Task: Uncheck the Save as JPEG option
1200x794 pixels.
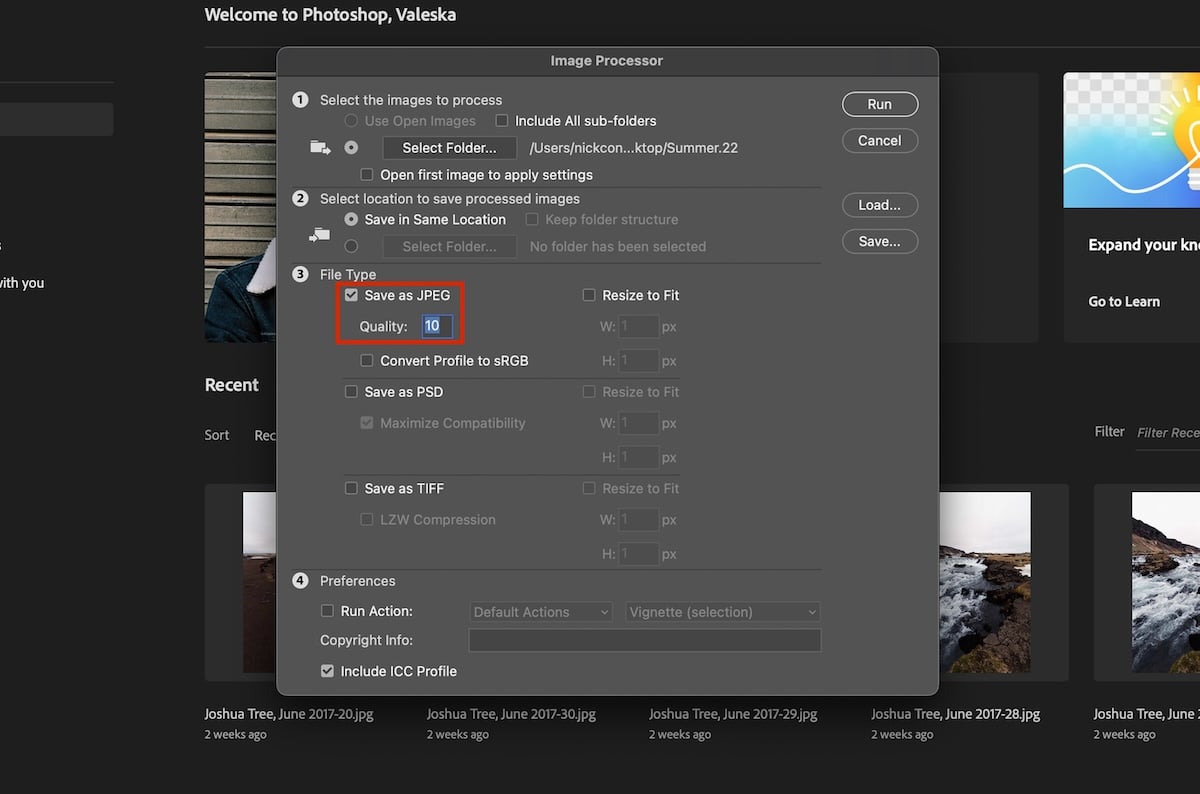Action: click(x=351, y=295)
